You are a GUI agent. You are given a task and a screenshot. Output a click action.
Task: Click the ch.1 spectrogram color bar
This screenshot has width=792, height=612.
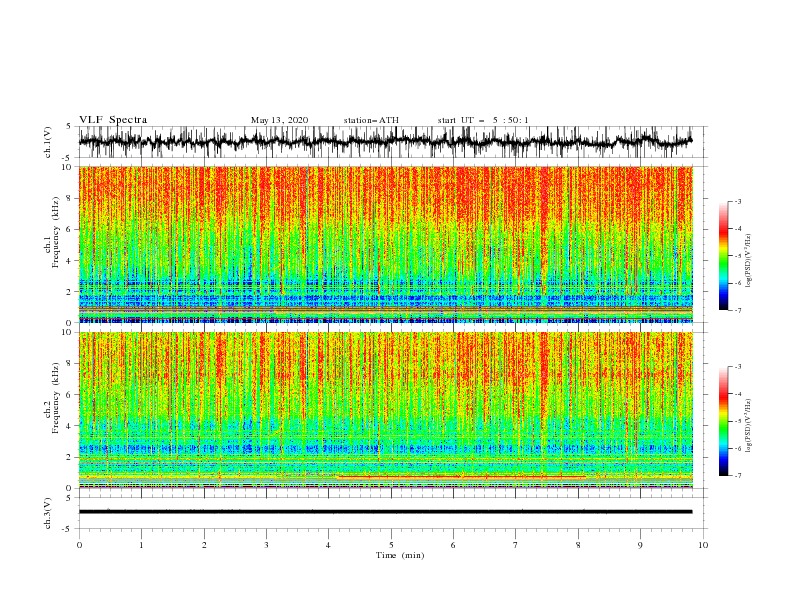pyautogui.click(x=723, y=256)
